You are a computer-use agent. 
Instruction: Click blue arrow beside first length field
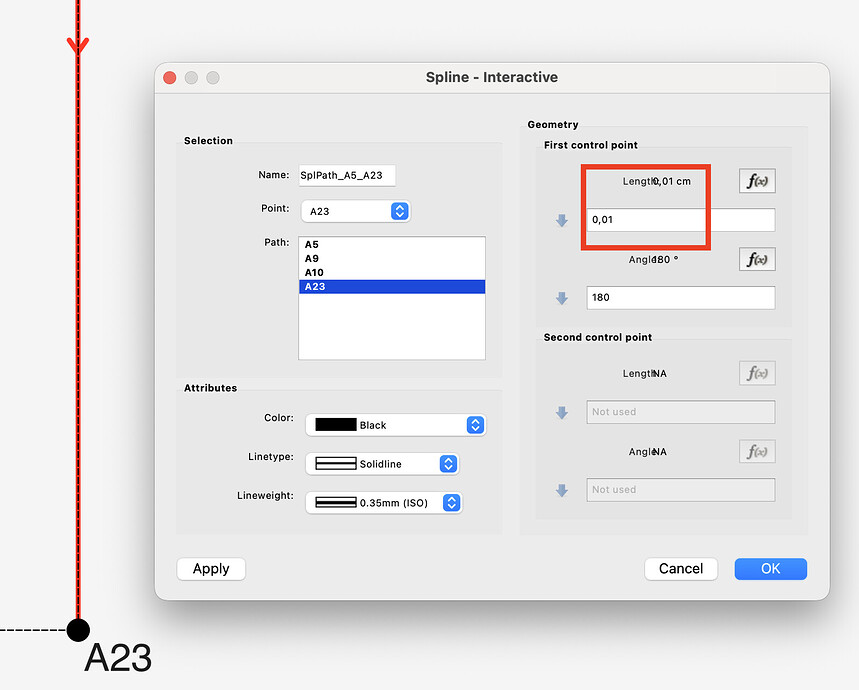[562, 220]
